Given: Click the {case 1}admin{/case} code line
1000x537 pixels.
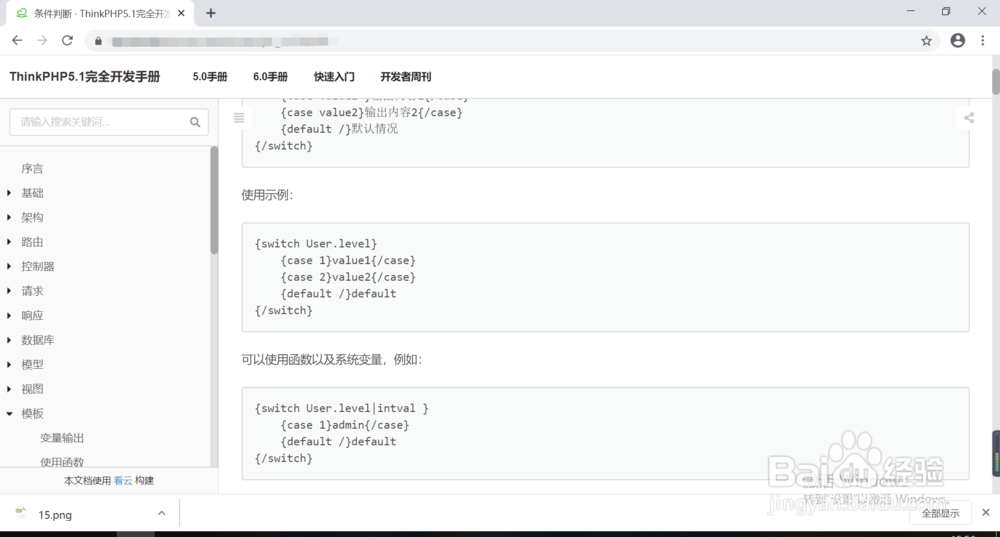Looking at the screenshot, I should pyautogui.click(x=345, y=425).
